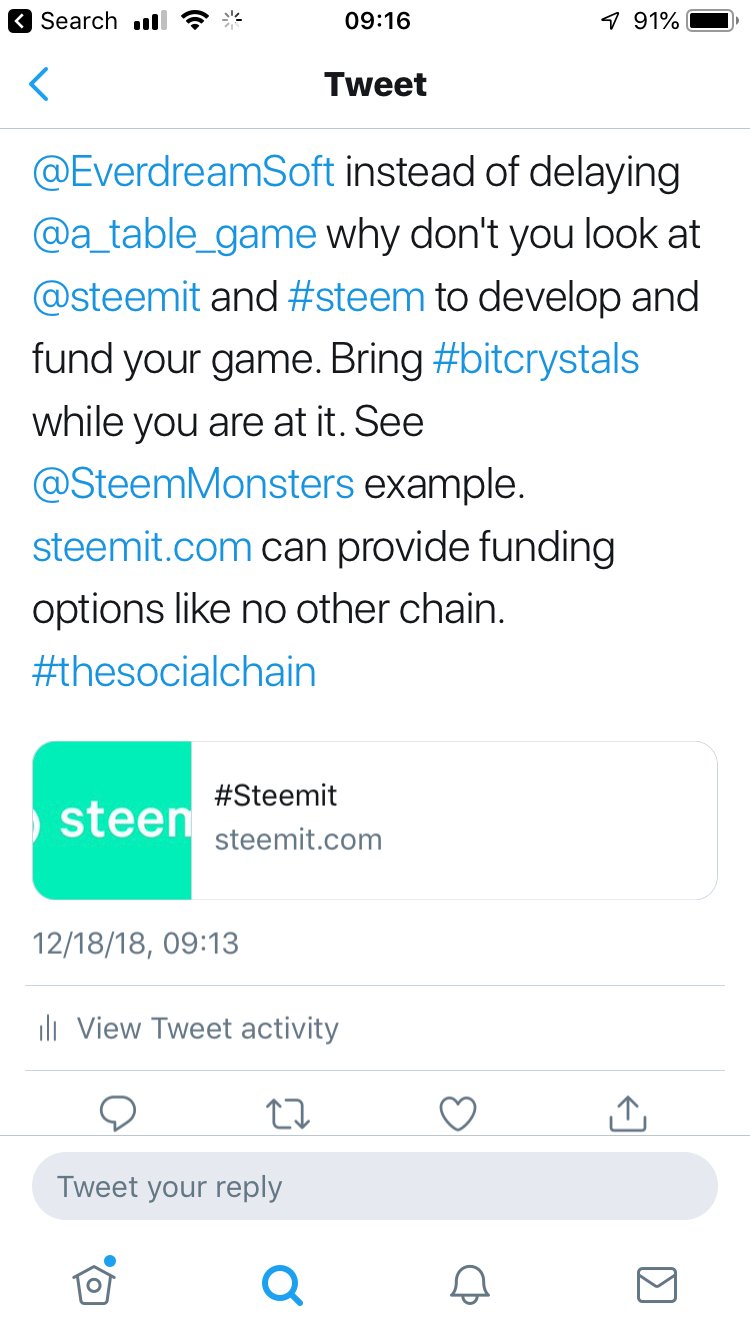Open the Messages envelope tab
Screen dimensions: 750x1334
coord(657,1285)
